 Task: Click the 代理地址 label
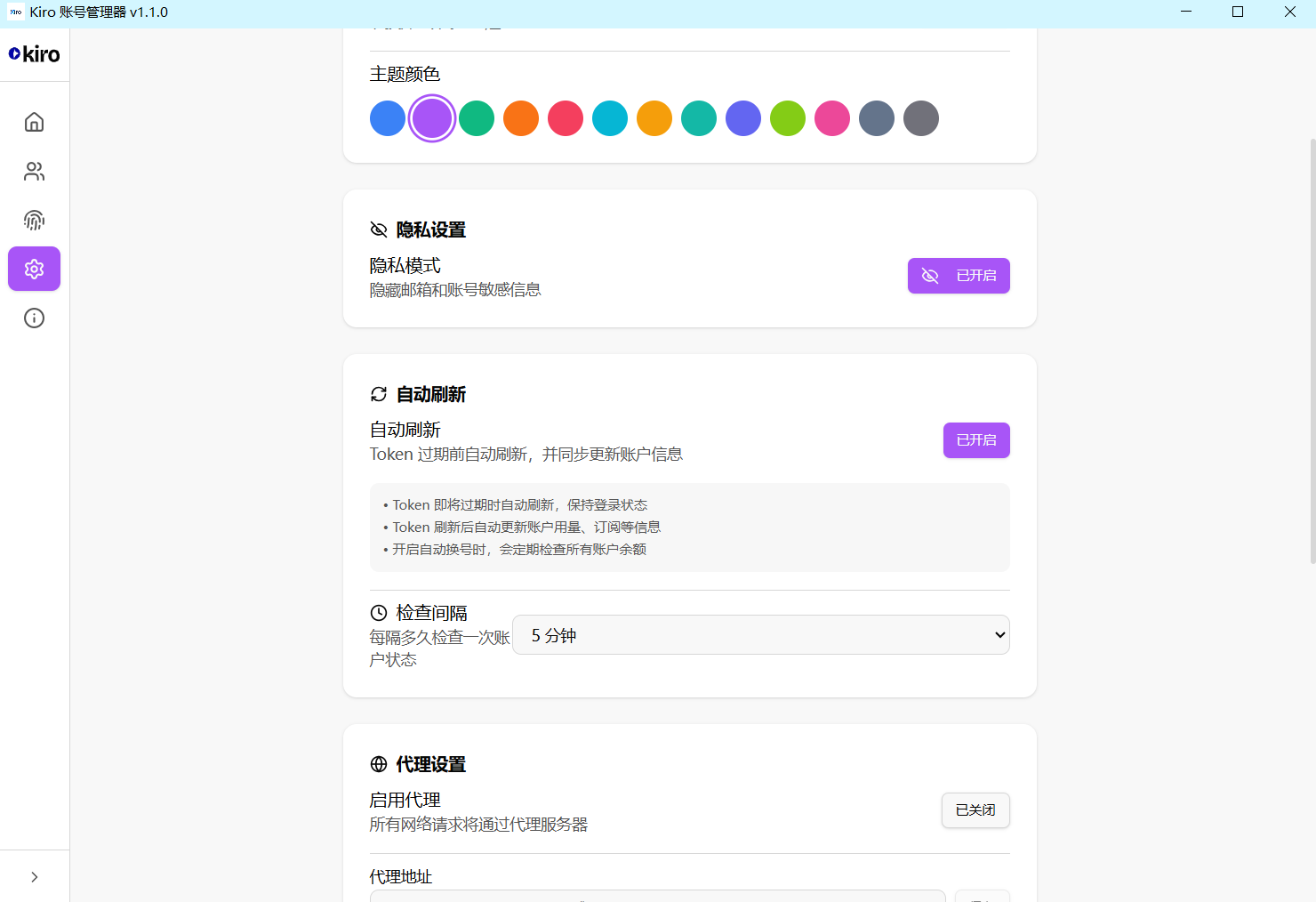coord(401,876)
